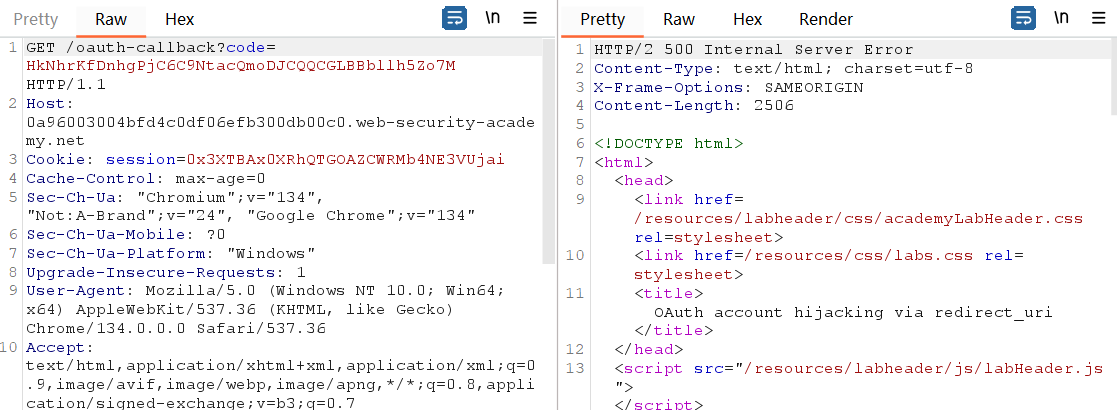
Task: Click the academyLabHeader.css path in response
Action: (x=858, y=218)
